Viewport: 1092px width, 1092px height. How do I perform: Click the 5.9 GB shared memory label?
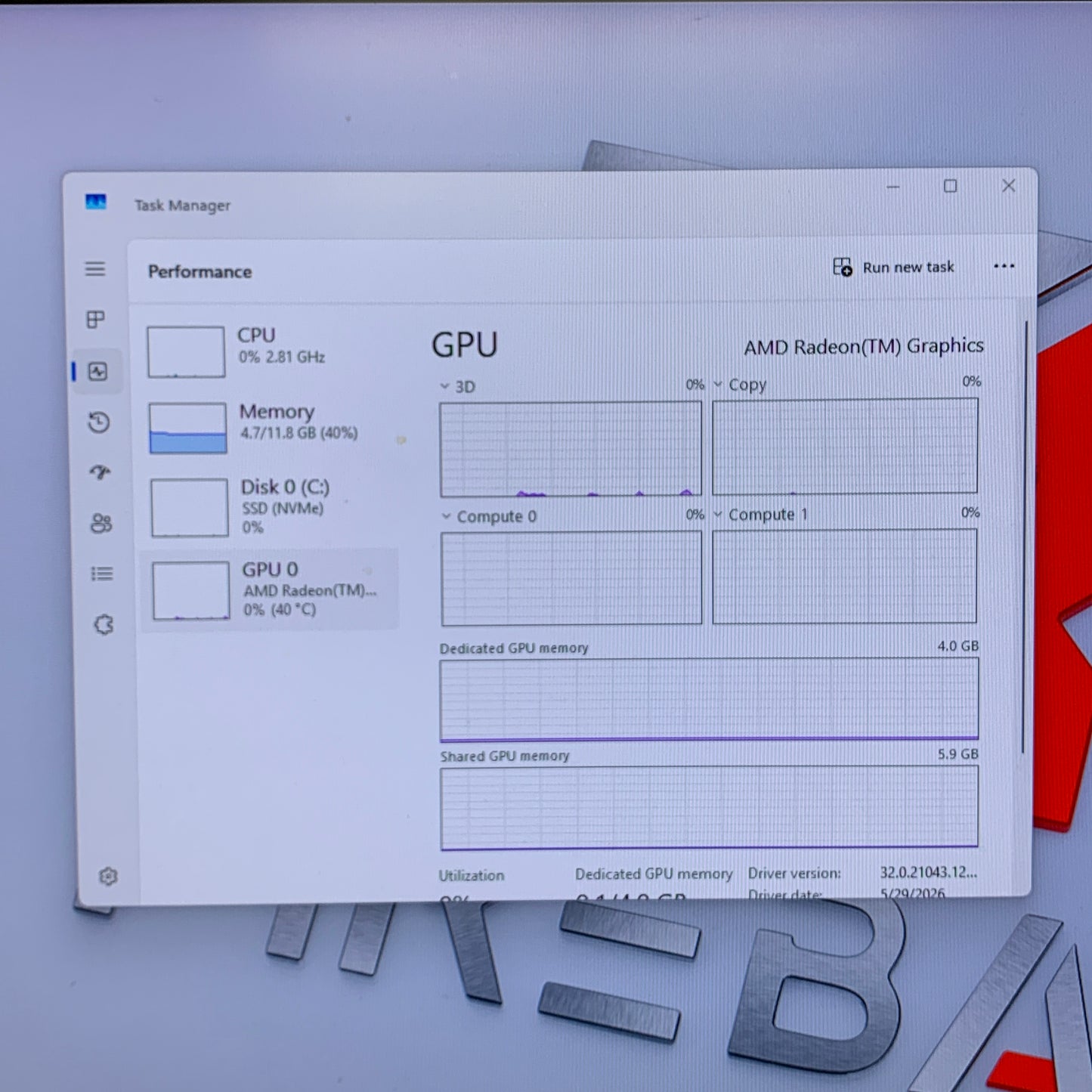pos(957,754)
